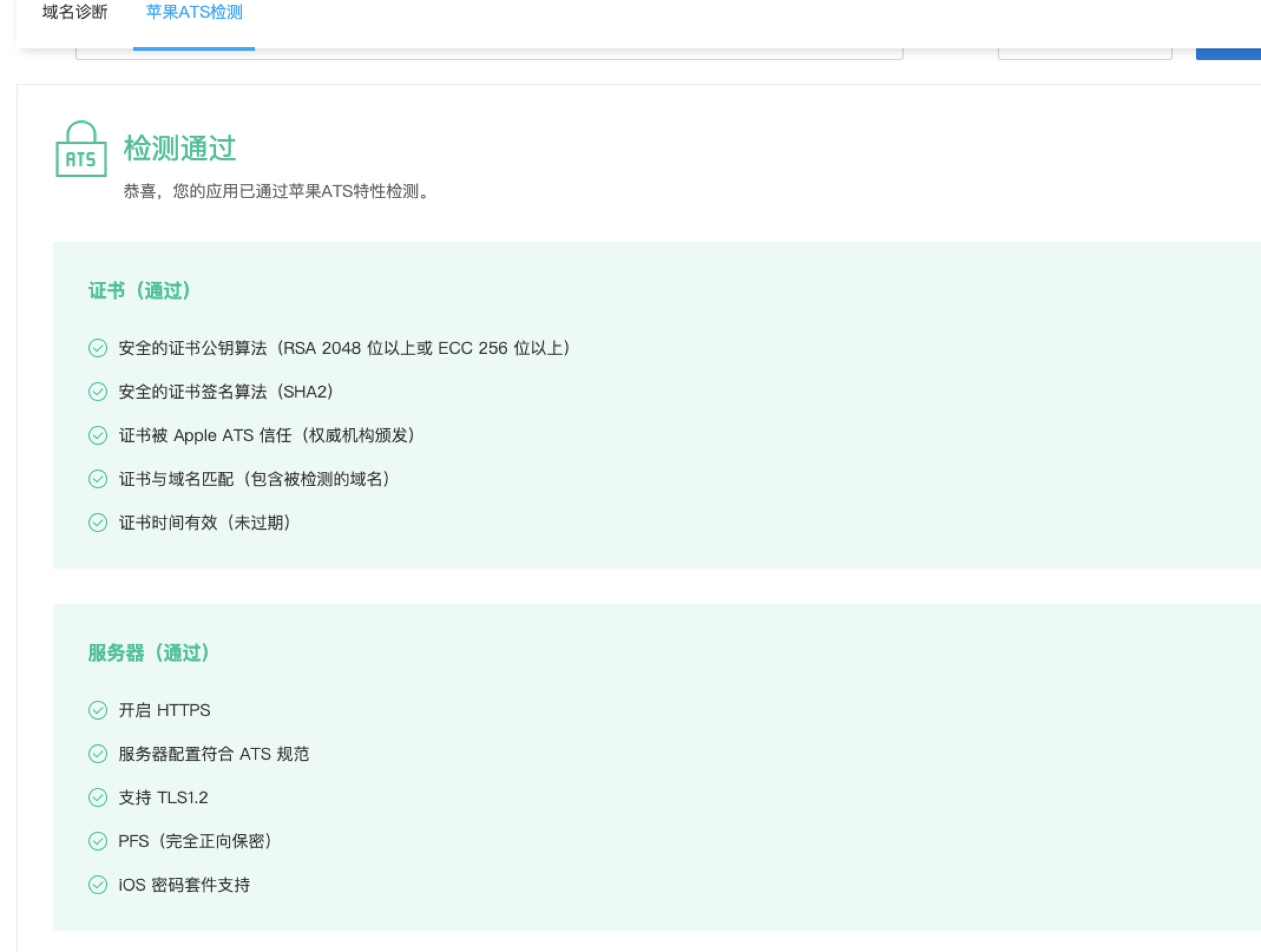
Task: Click the 证书被 Apple ATS 信任 line
Action: click(267, 435)
